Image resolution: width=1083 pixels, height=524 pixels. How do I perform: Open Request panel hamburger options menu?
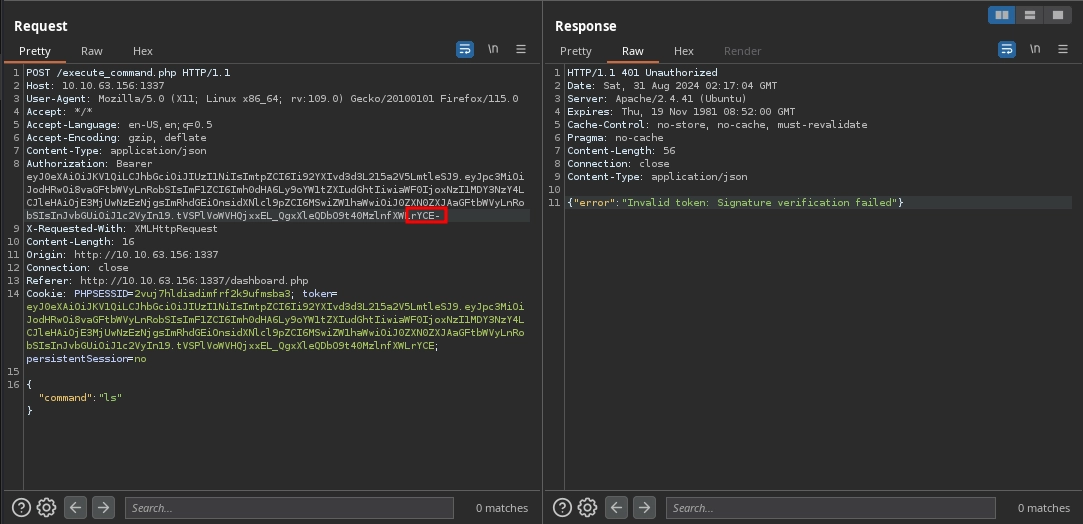[x=521, y=49]
